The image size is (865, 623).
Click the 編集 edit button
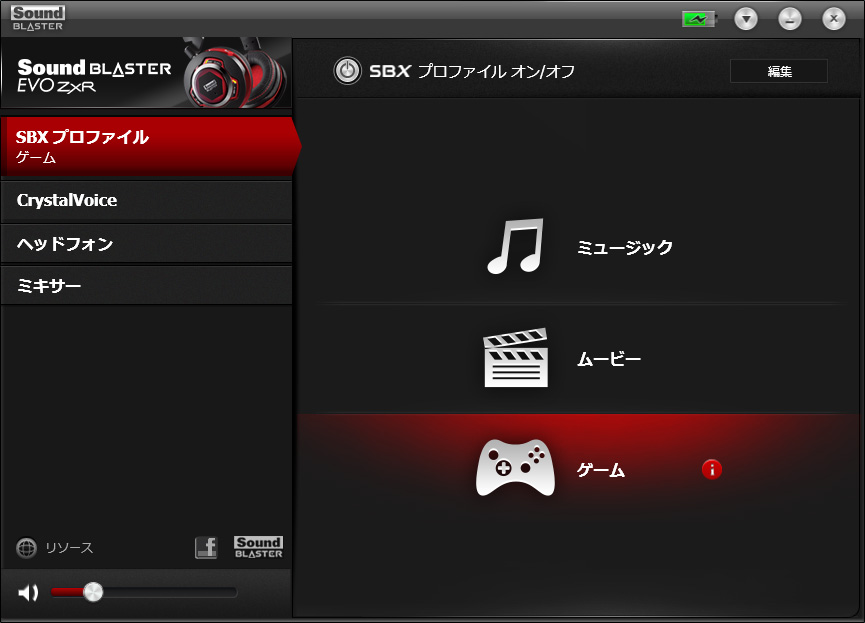click(779, 71)
